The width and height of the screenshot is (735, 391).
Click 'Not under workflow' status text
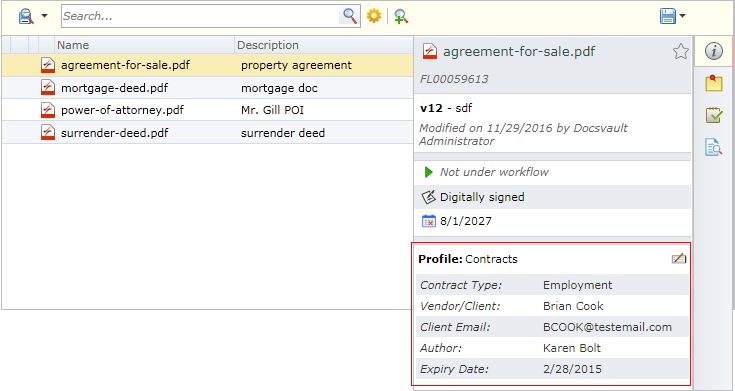(494, 172)
